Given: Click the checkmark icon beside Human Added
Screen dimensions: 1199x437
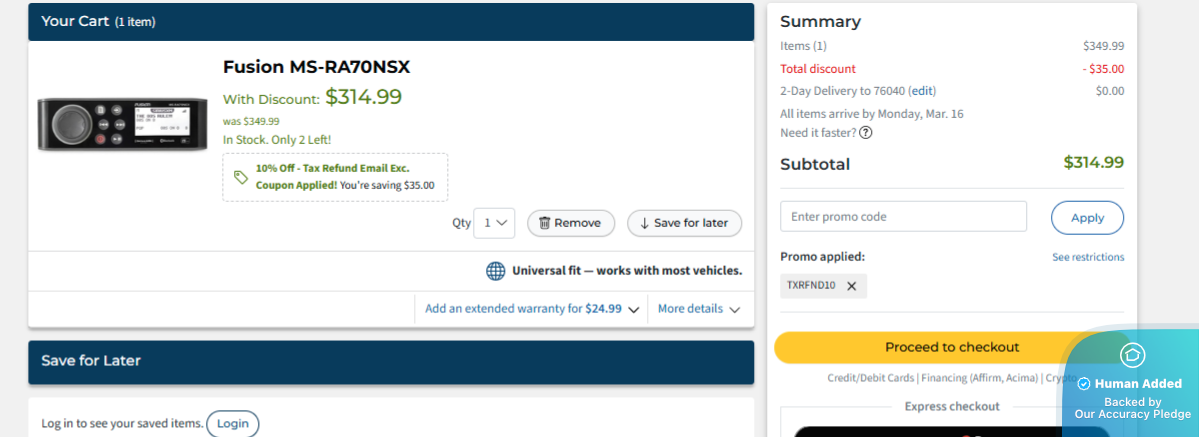Looking at the screenshot, I should click(1083, 384).
